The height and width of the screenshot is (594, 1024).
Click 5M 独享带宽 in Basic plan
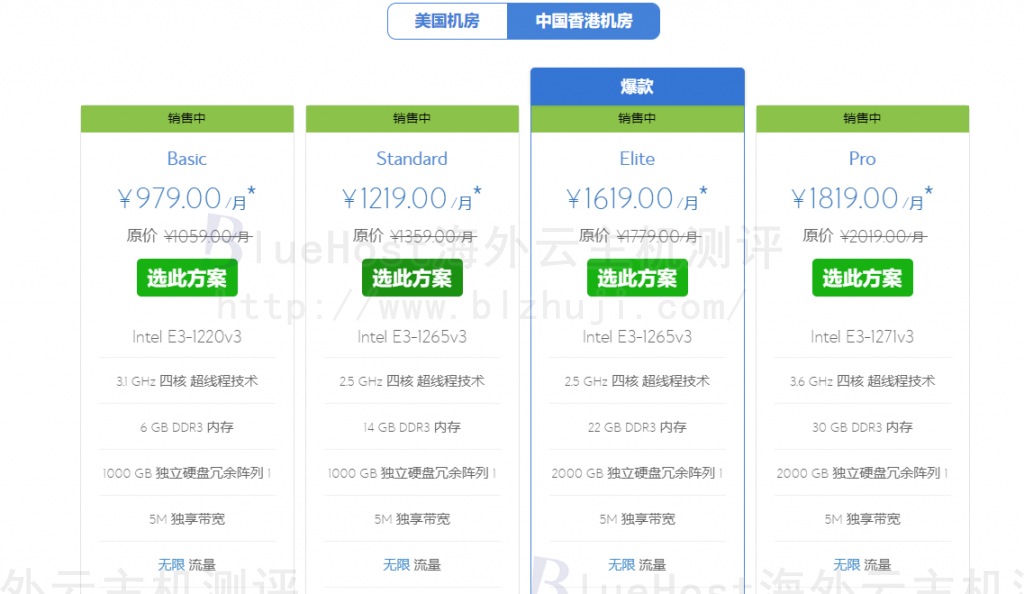[x=187, y=520]
